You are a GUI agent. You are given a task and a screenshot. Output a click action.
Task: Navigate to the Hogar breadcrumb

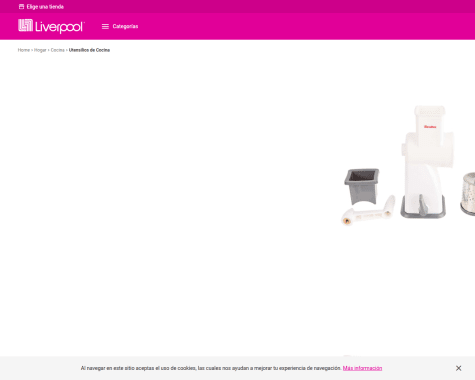click(40, 50)
